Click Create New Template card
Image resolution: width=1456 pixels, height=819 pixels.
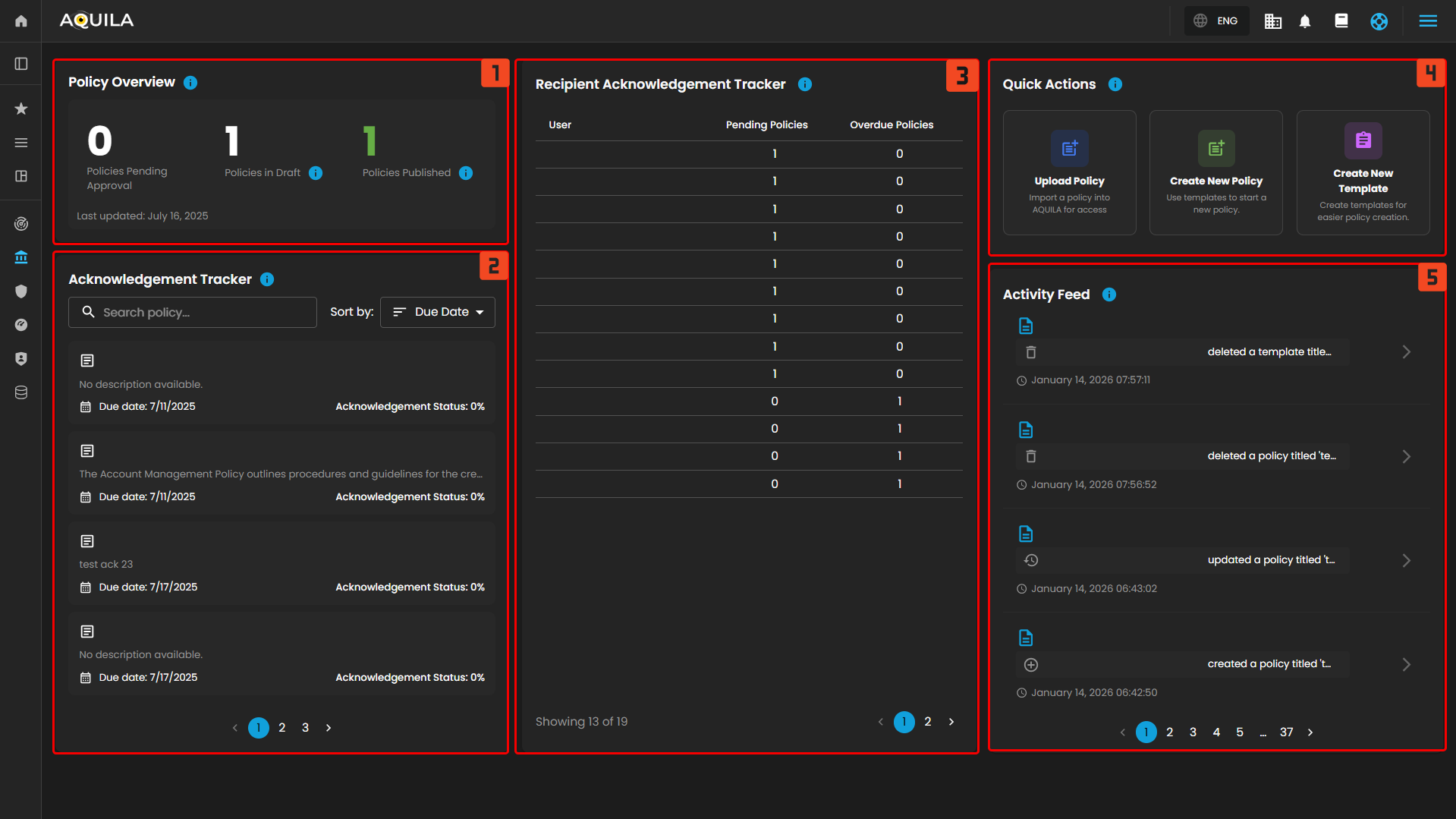coord(1363,173)
